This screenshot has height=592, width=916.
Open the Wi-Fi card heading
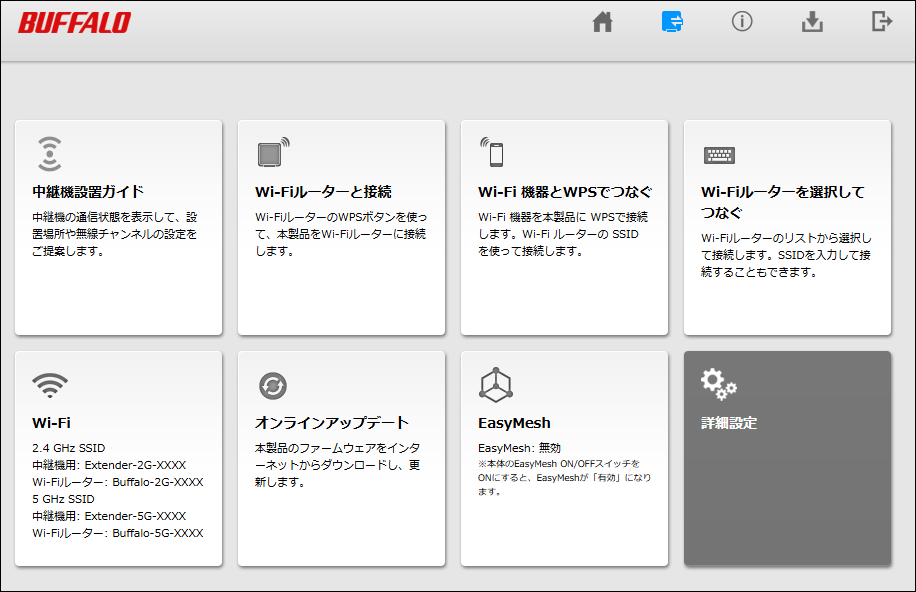click(x=51, y=423)
